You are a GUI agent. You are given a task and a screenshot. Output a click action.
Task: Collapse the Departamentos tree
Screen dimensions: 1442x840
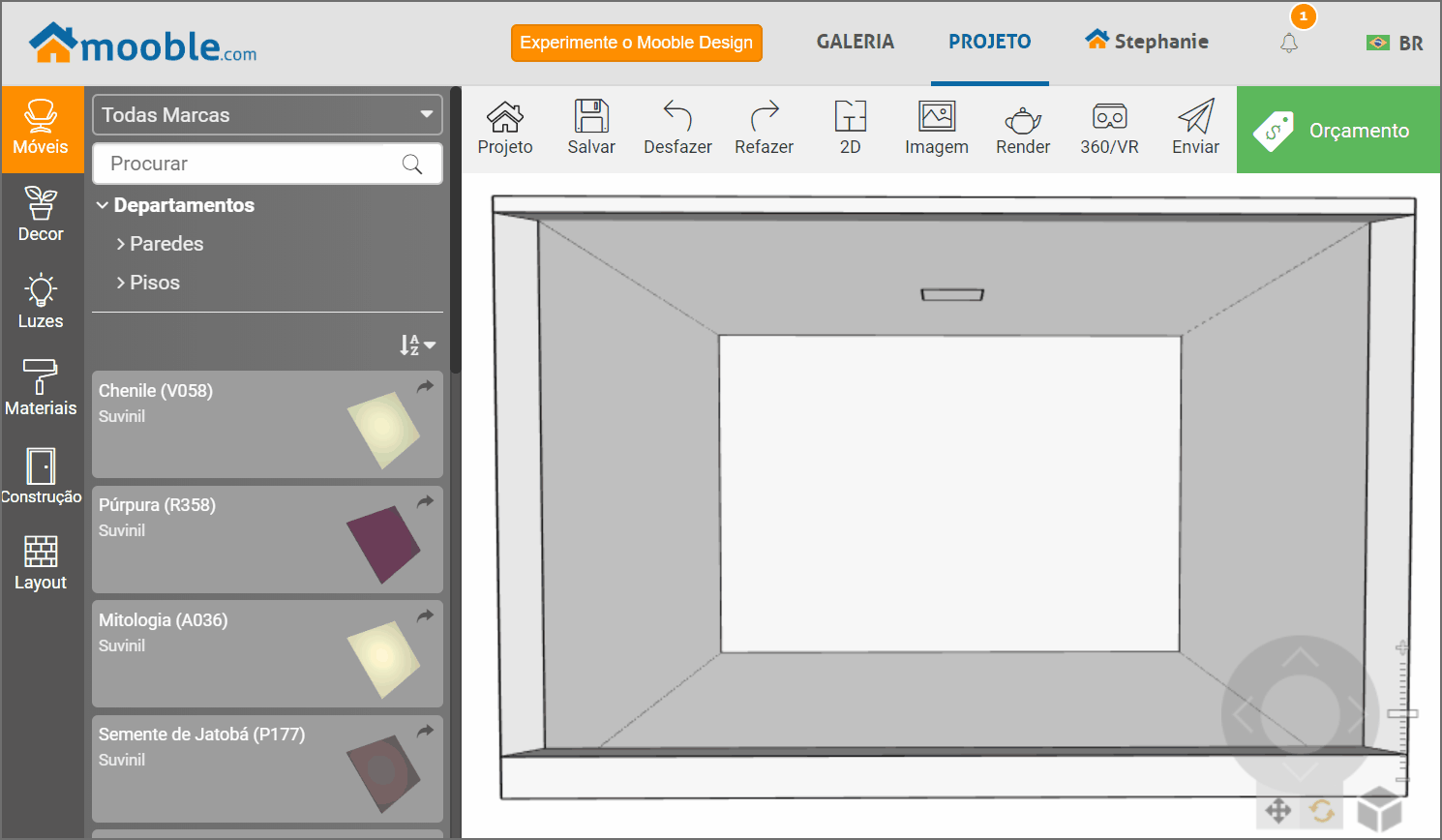175,205
